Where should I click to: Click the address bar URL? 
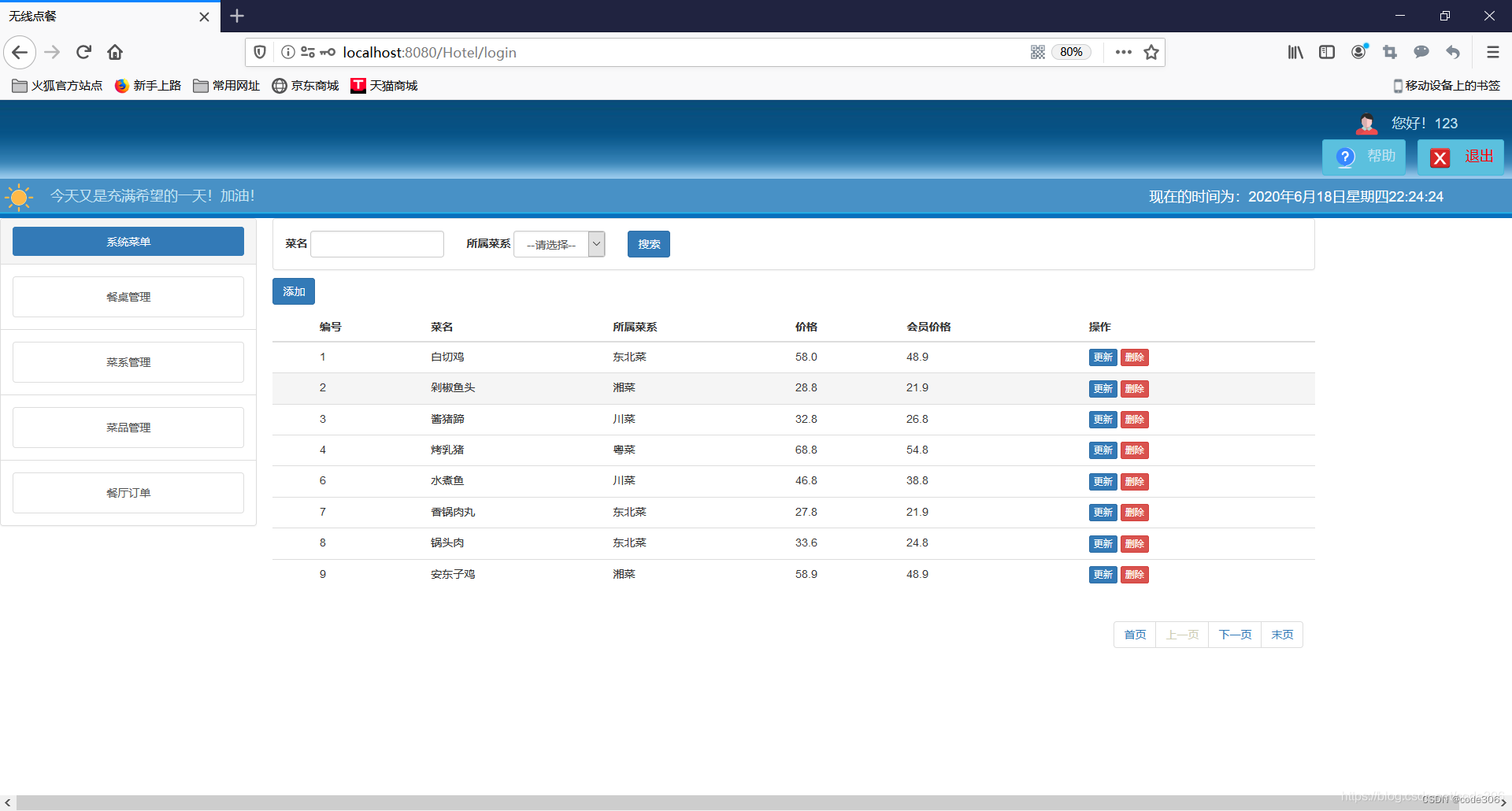(x=430, y=52)
